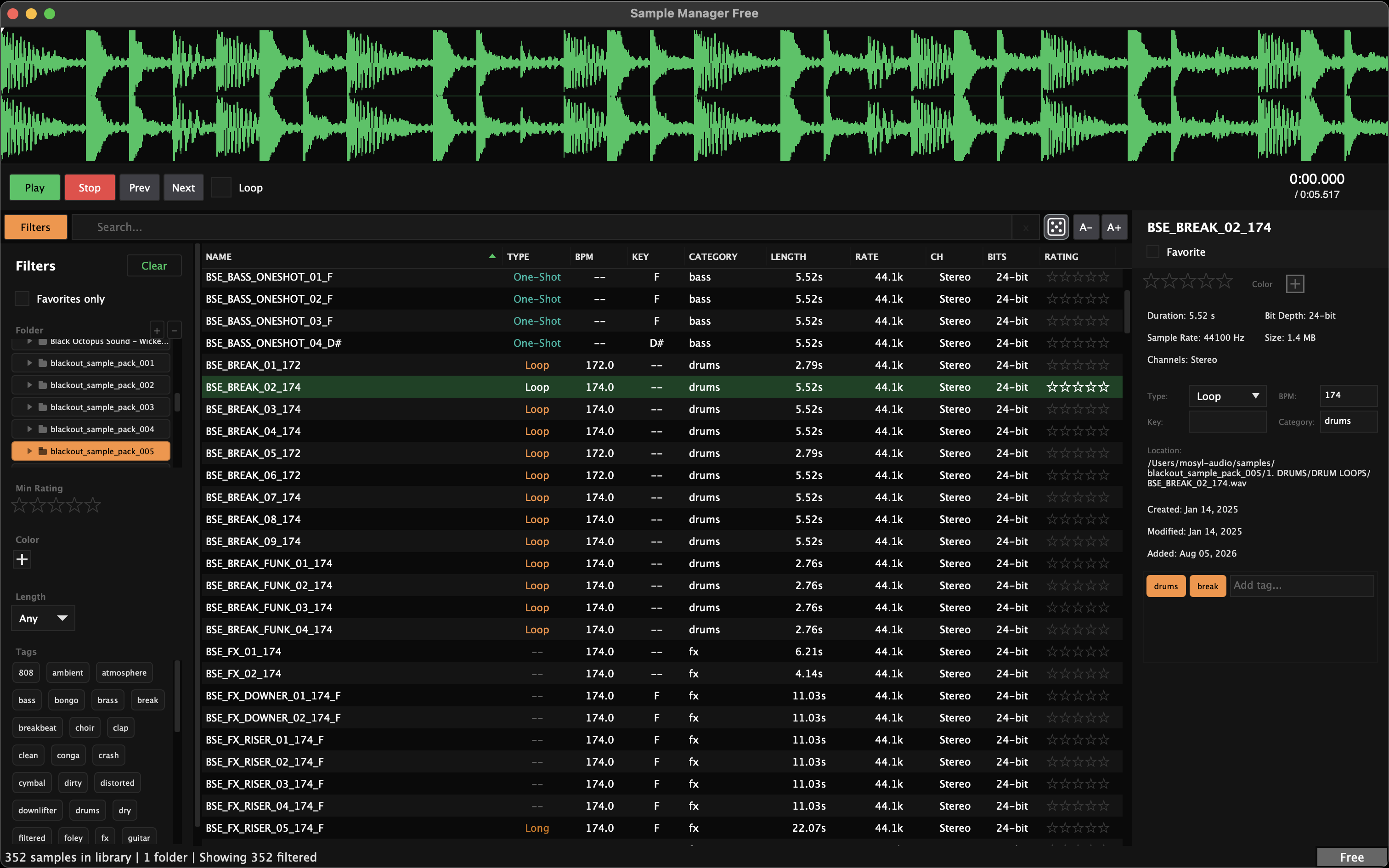
Task: Stop sample playback
Action: [x=90, y=188]
